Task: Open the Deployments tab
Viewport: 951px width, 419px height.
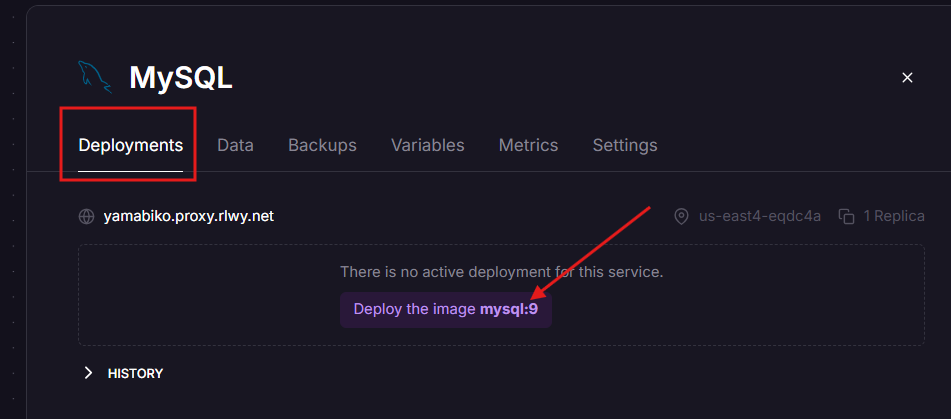Action: 130,146
